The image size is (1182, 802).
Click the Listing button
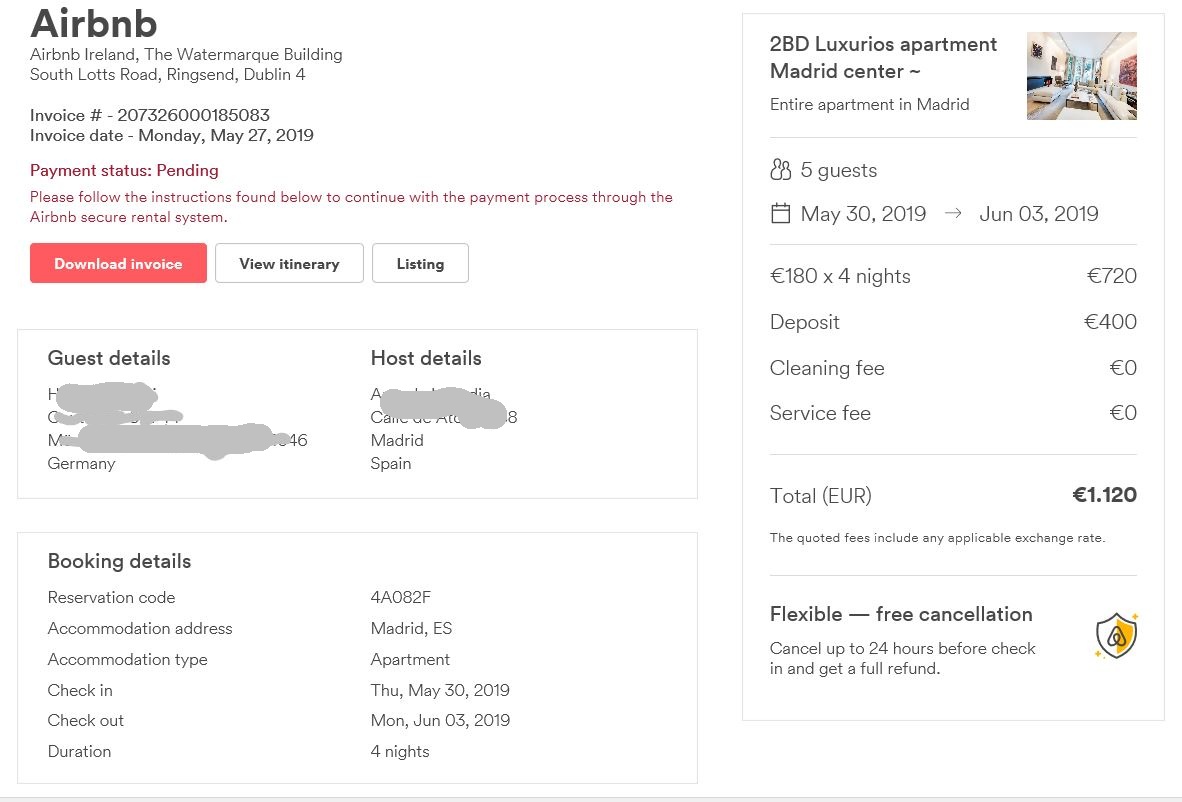[420, 263]
